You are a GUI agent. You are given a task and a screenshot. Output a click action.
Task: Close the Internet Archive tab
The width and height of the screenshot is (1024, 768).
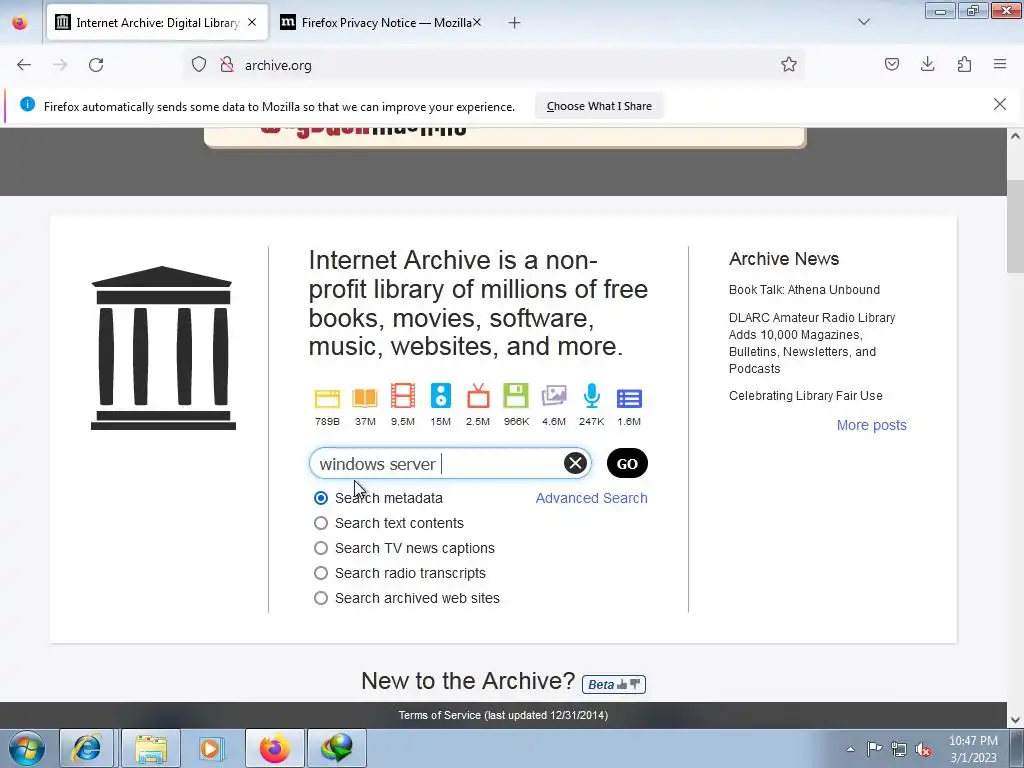(252, 22)
